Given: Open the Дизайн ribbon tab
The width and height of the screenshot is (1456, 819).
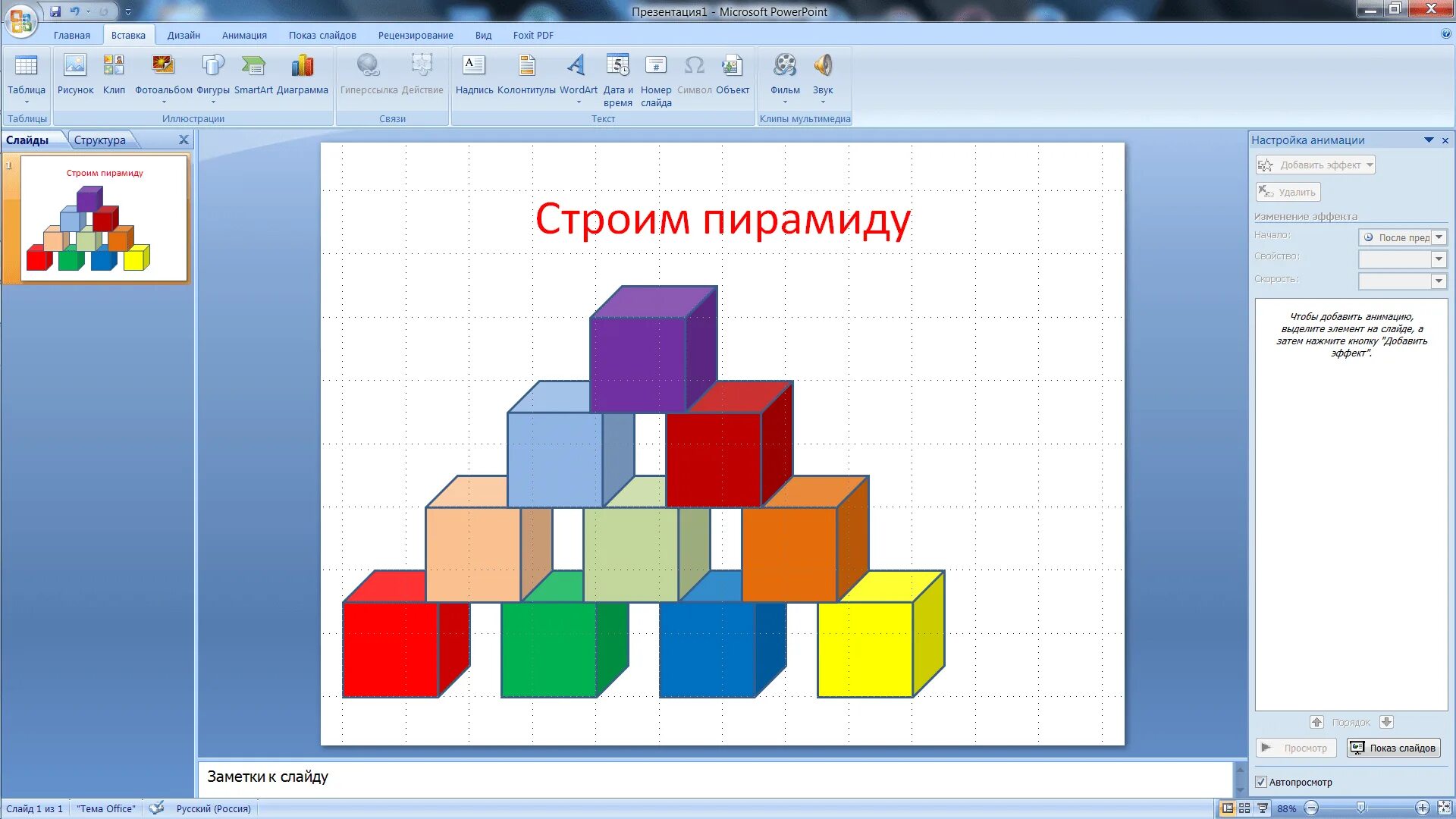Looking at the screenshot, I should (x=184, y=35).
